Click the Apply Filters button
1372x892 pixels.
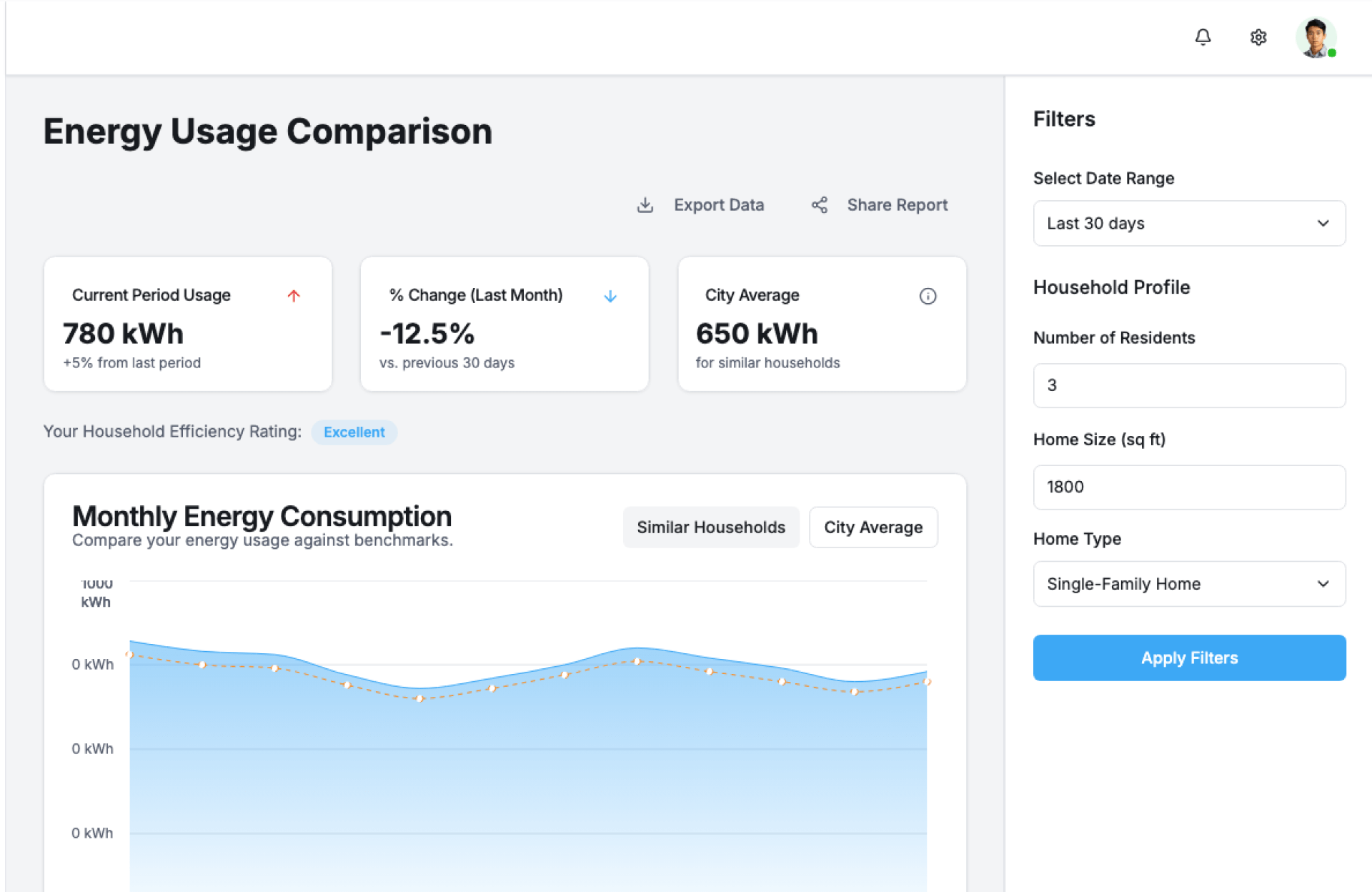[x=1189, y=658]
